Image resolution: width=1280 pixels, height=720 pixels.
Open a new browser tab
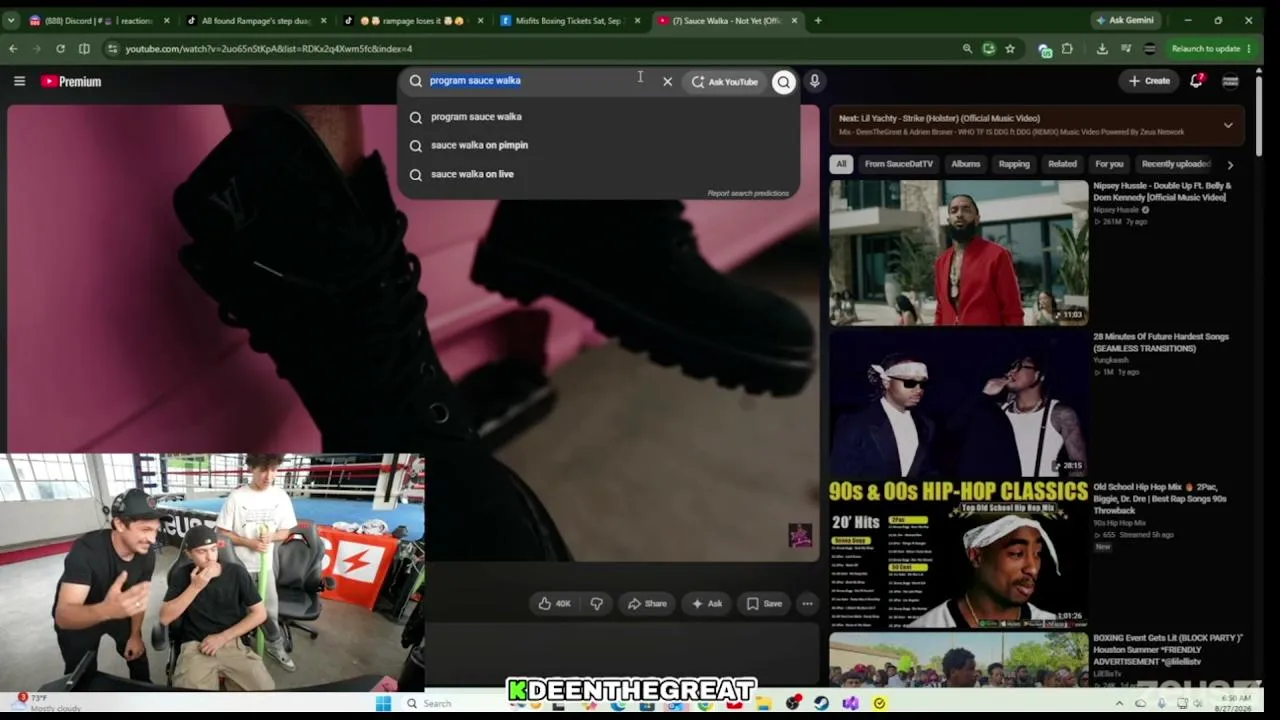(817, 20)
